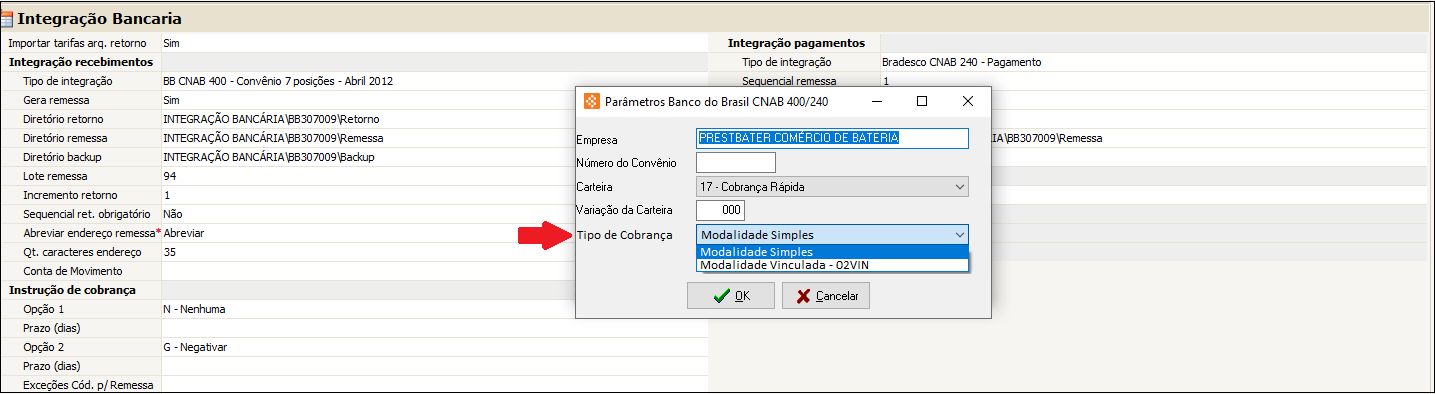
Task: Close the Parâmetros Banco do Brasil dialog
Action: click(x=967, y=101)
